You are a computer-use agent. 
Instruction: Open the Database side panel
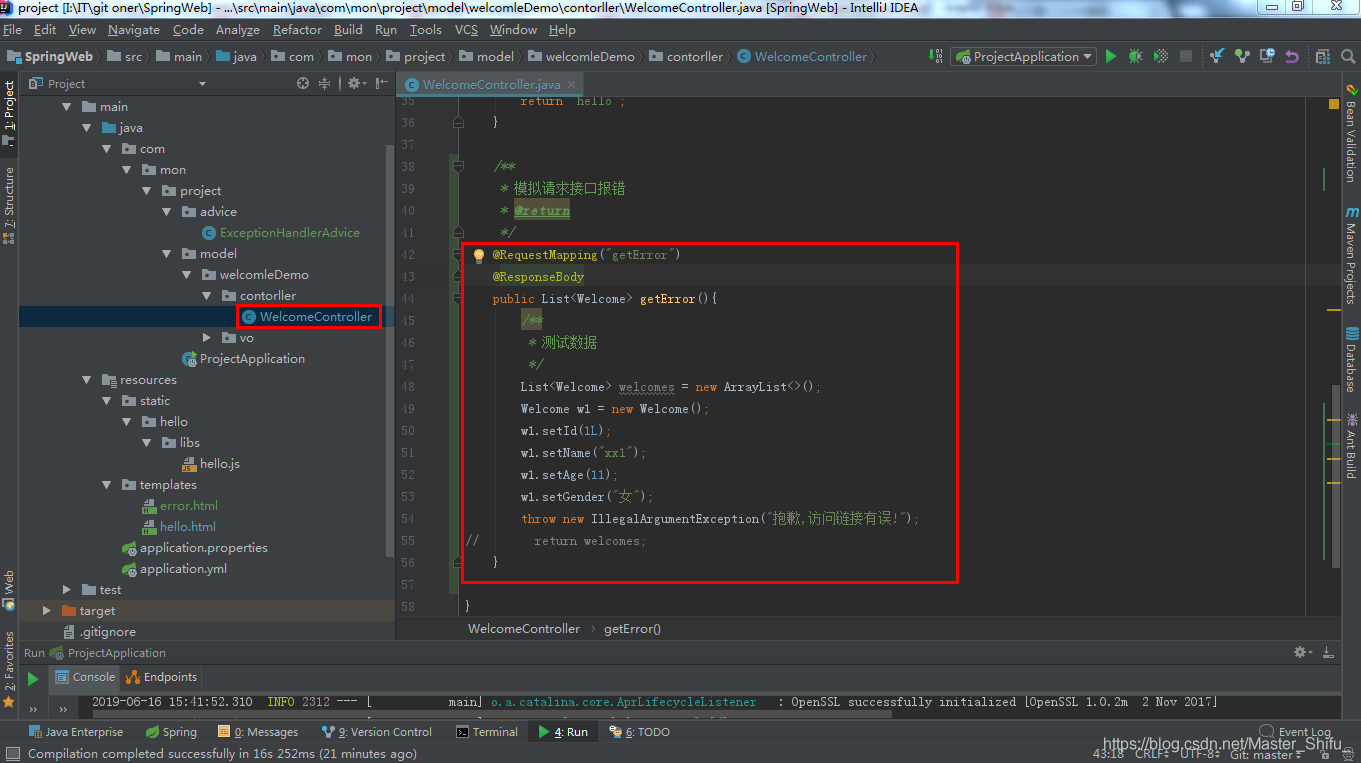(1351, 359)
